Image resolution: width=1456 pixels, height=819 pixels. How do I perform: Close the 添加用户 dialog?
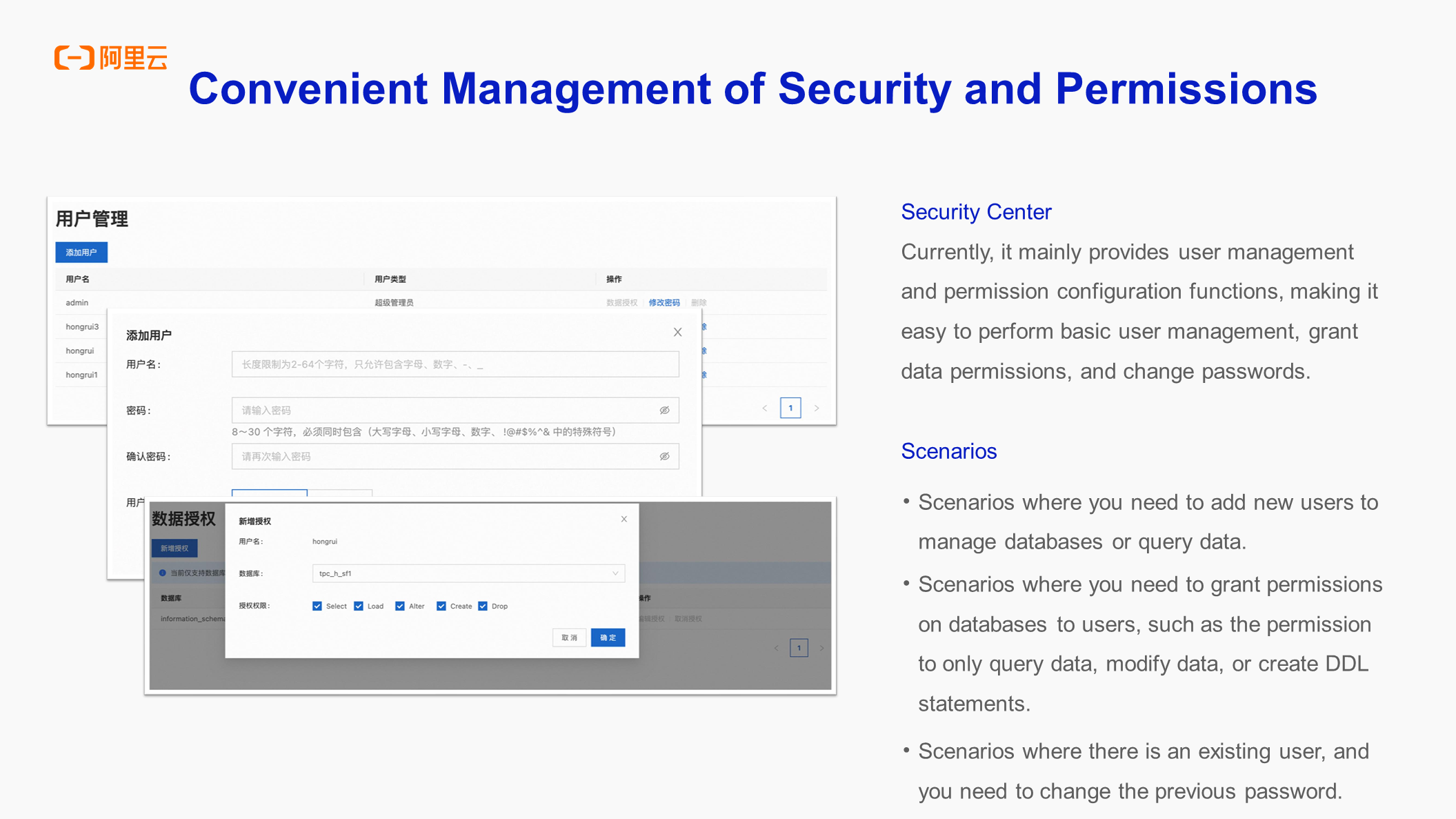tap(678, 333)
